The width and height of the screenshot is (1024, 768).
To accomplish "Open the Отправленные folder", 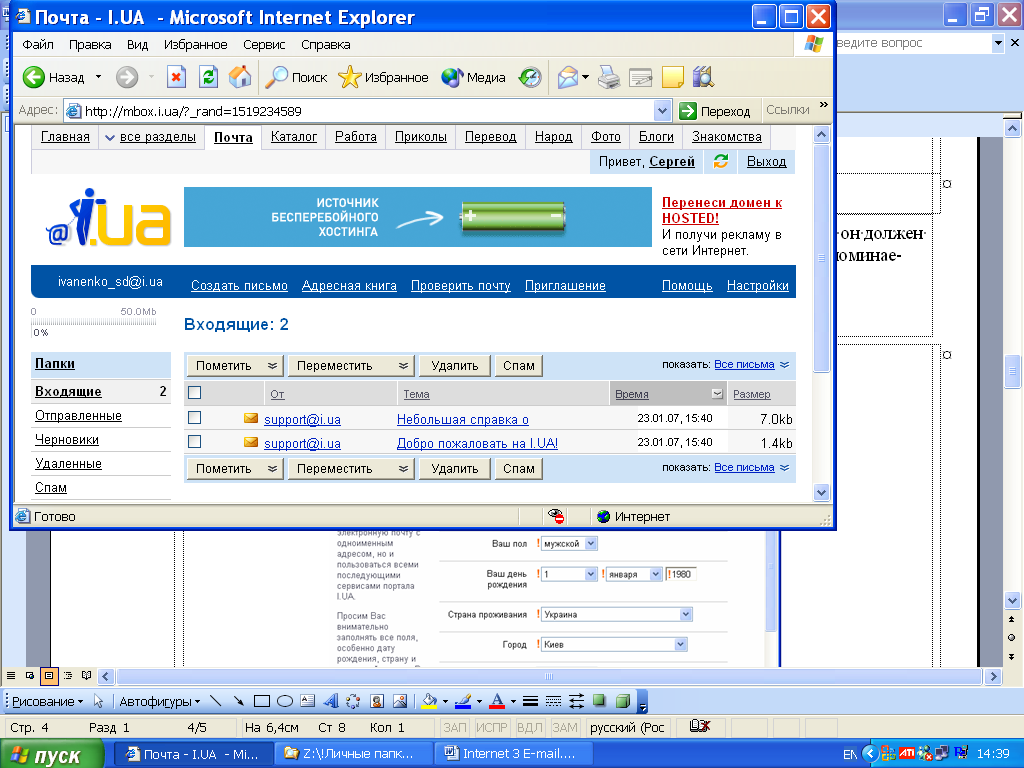I will (78, 415).
